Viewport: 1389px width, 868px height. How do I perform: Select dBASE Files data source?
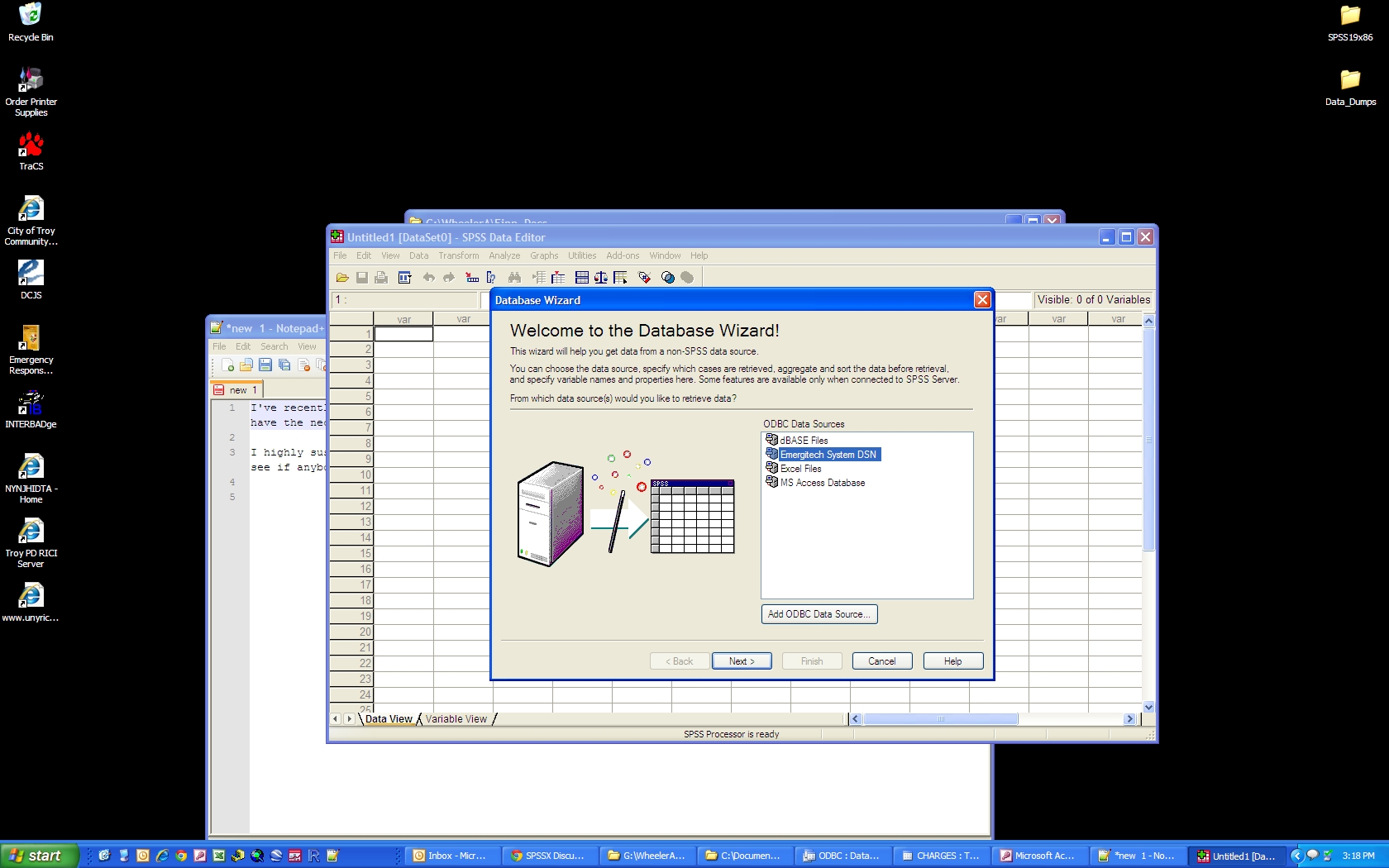(x=803, y=441)
